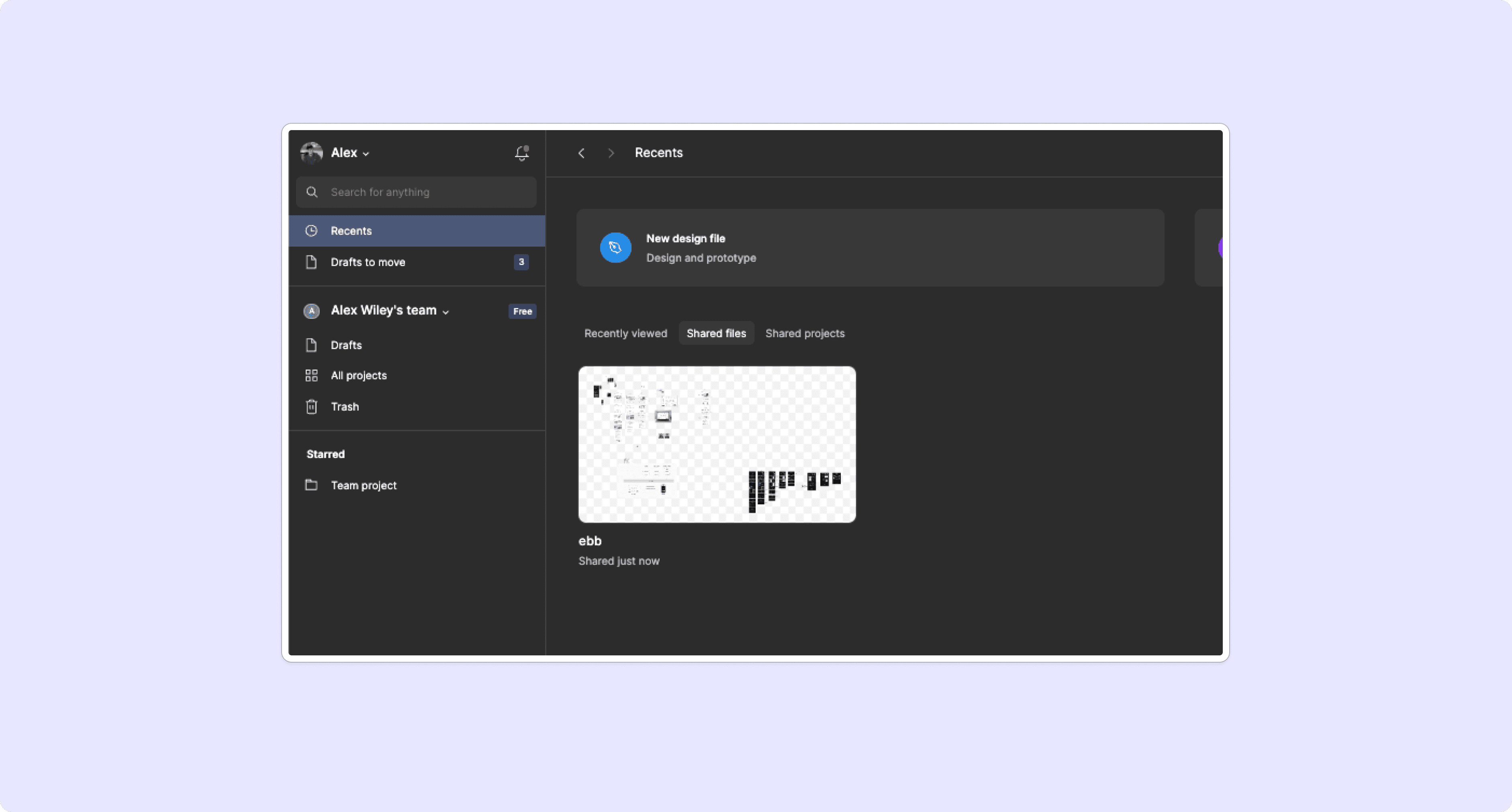1512x812 pixels.
Task: Open starred Team project
Action: tap(417, 485)
